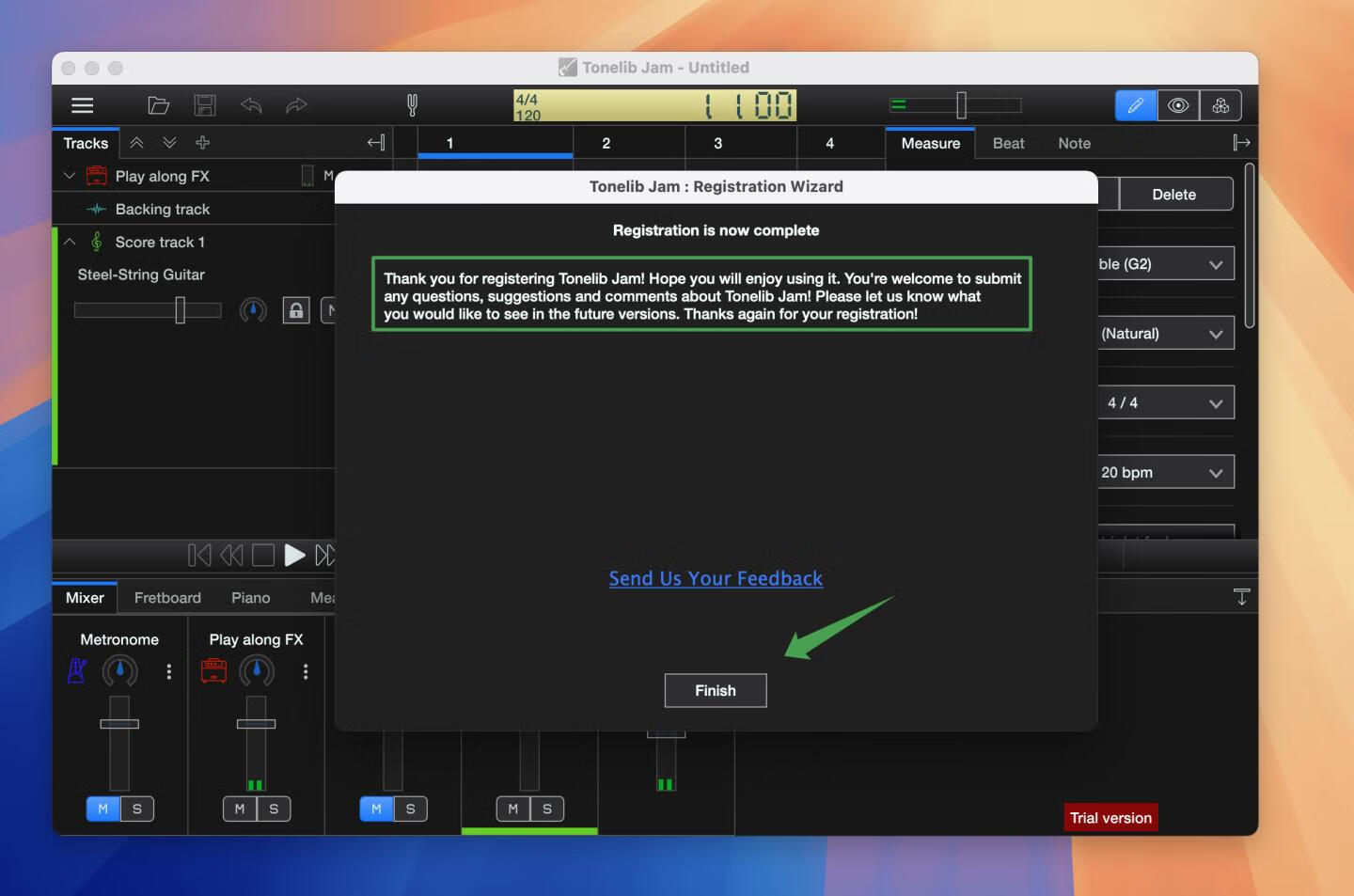Toggle the eye view mode button
Screen dimensions: 1354x896
[1178, 105]
